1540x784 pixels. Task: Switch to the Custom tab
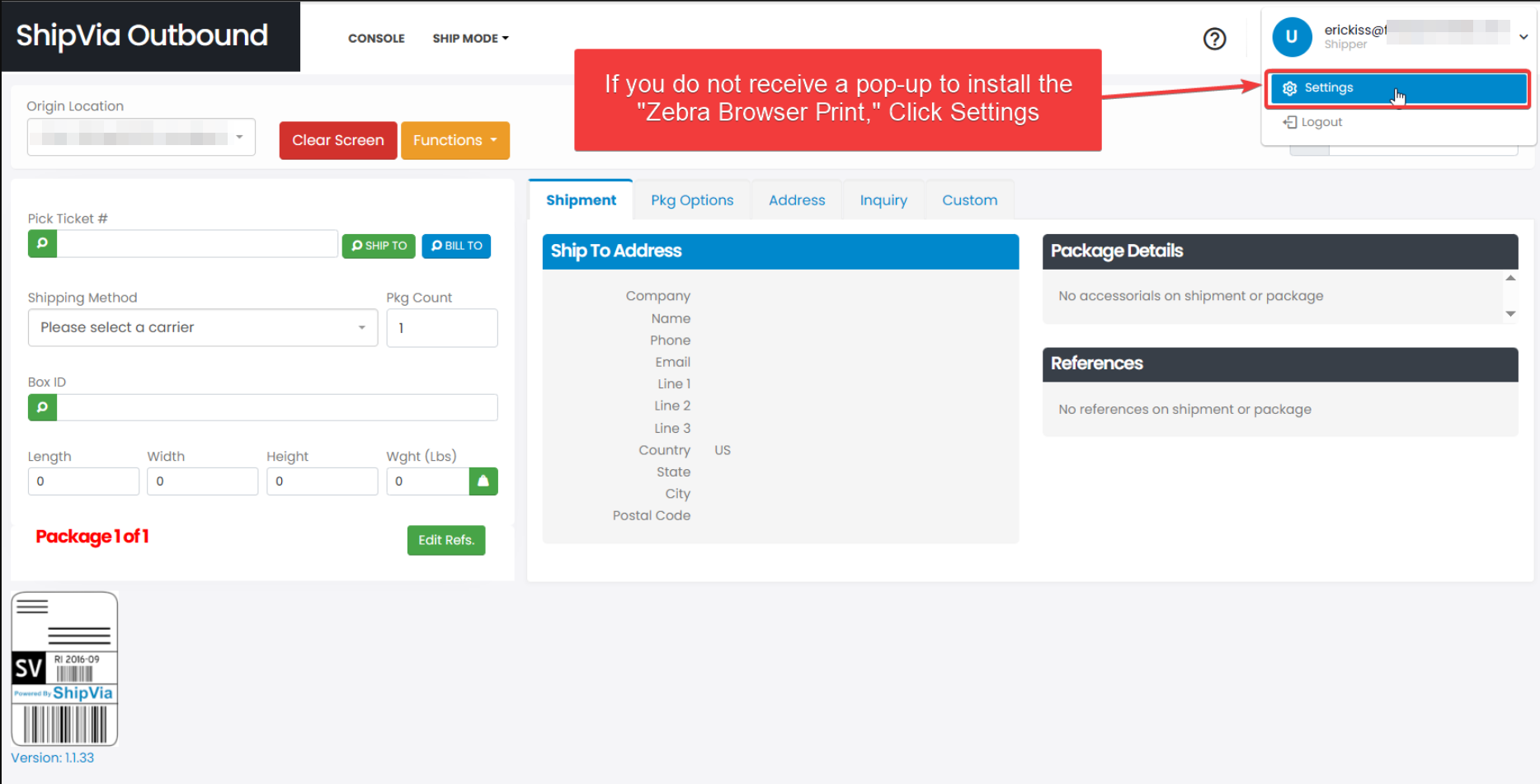tap(970, 200)
